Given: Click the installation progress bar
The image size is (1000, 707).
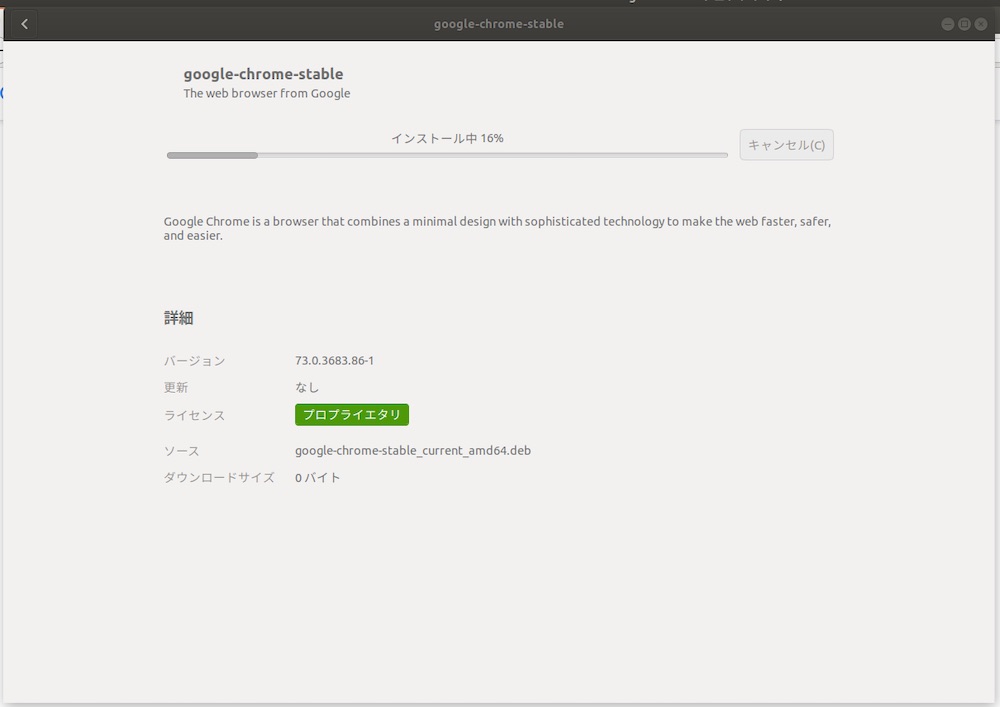Looking at the screenshot, I should pyautogui.click(x=447, y=155).
